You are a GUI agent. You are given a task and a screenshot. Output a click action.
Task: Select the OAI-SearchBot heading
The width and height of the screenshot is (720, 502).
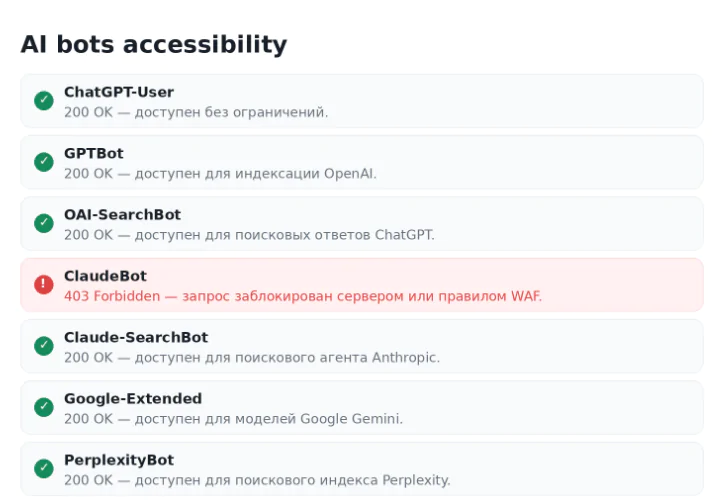pyautogui.click(x=123, y=214)
